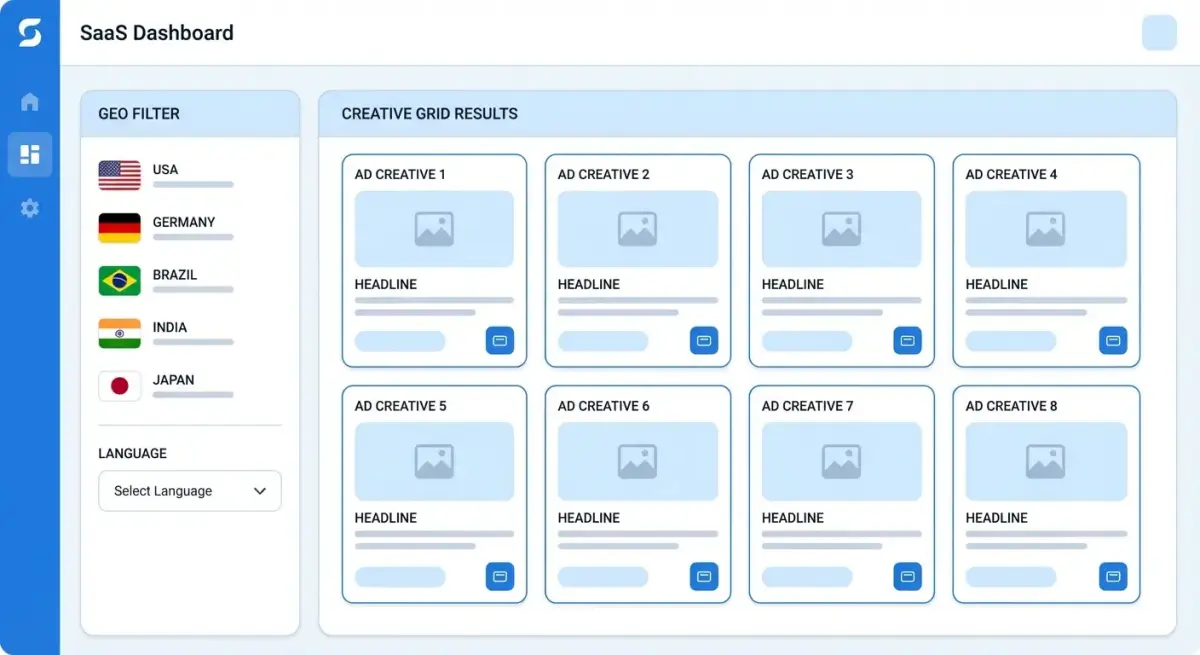Select USA in the geo filter
This screenshot has height=655, width=1200.
click(165, 175)
